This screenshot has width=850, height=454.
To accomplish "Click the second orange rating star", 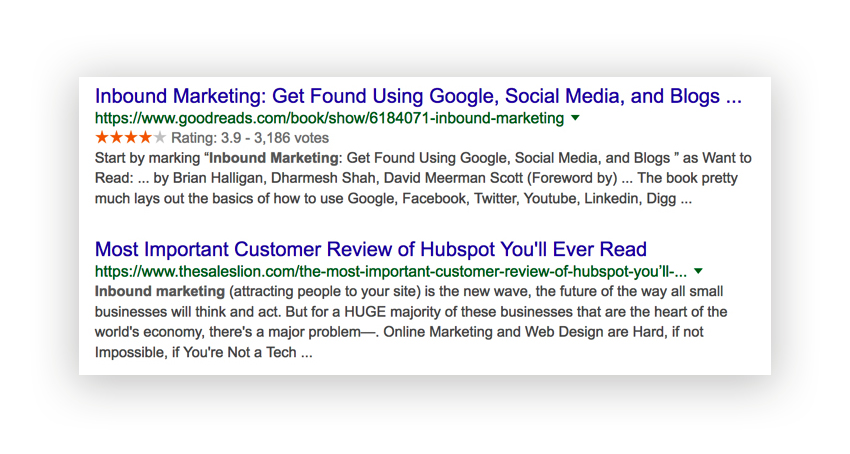I will point(116,138).
